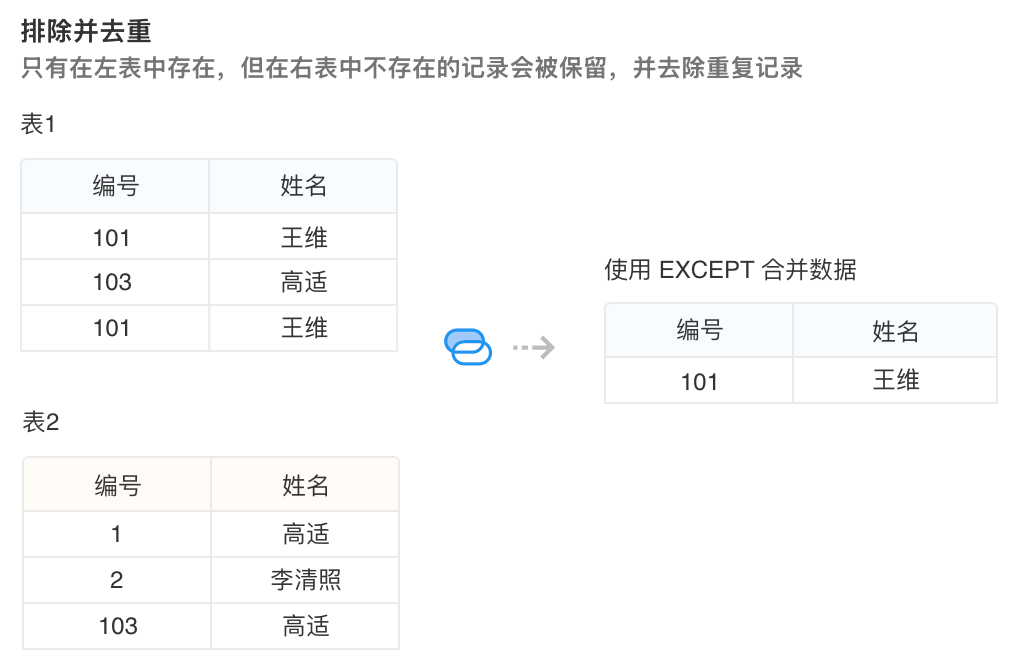This screenshot has height=654, width=1030.
Task: Click the 103 cell in 表1
Action: point(112,283)
